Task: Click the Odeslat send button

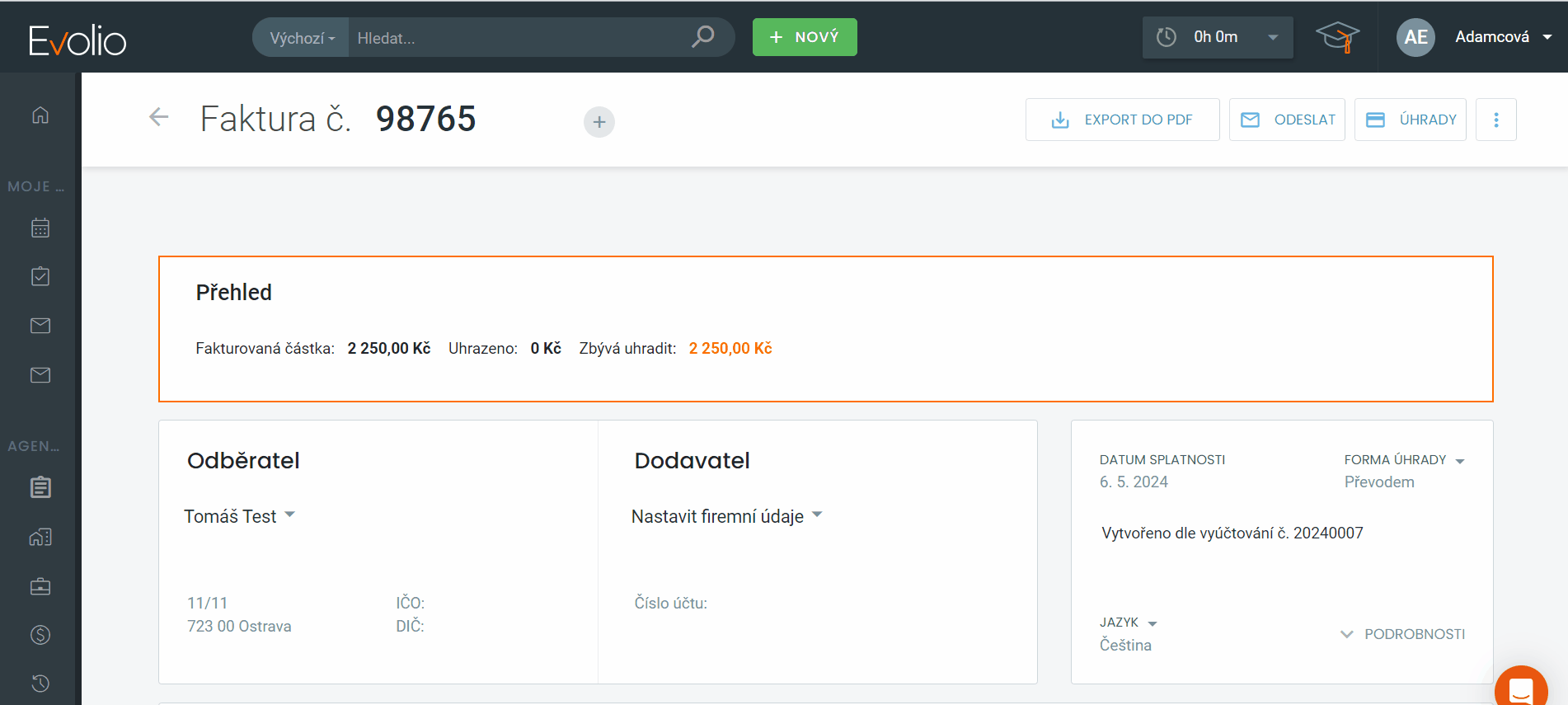Action: (x=1287, y=120)
